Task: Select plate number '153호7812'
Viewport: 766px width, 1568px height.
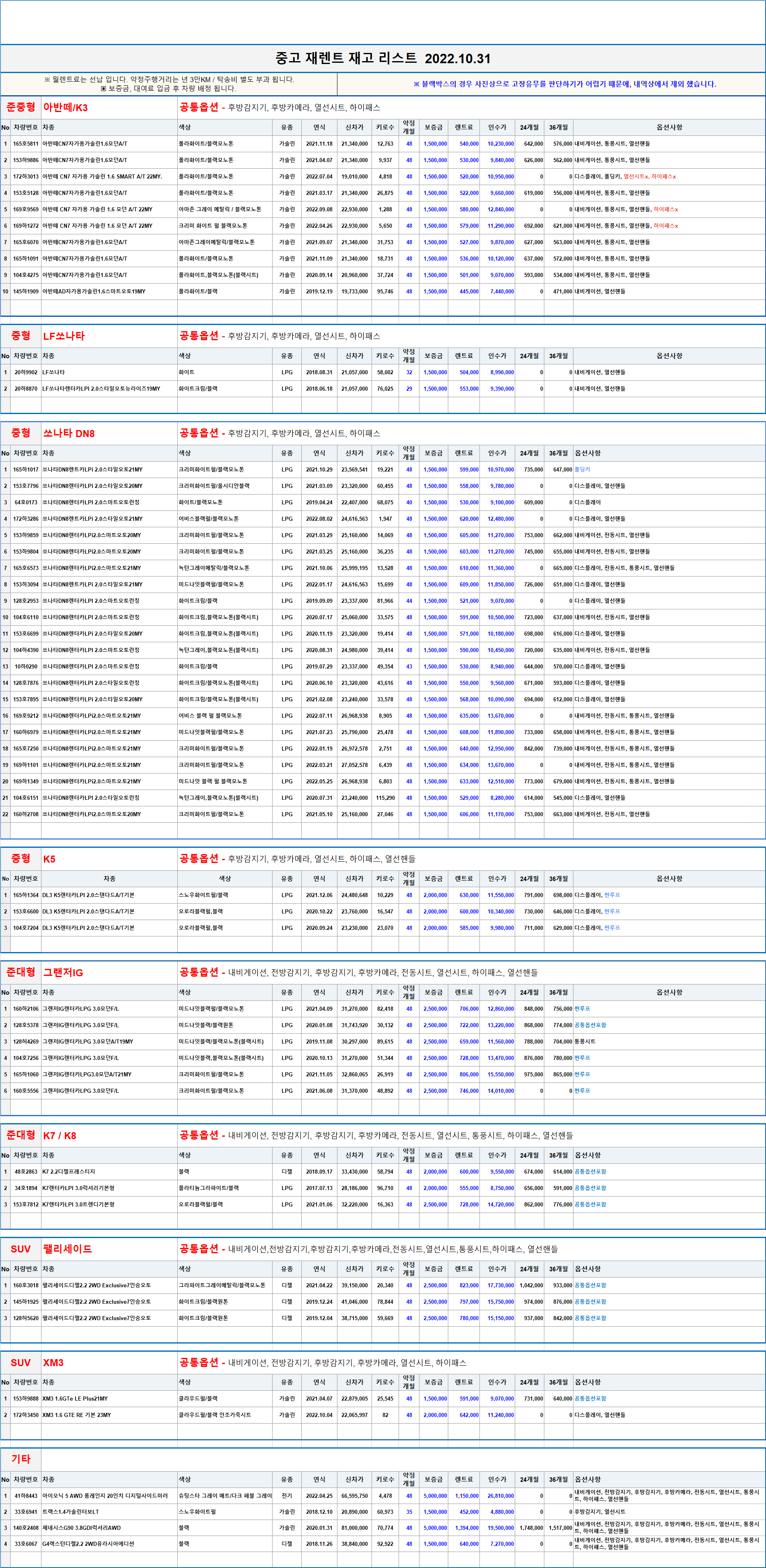Action: tap(25, 1204)
